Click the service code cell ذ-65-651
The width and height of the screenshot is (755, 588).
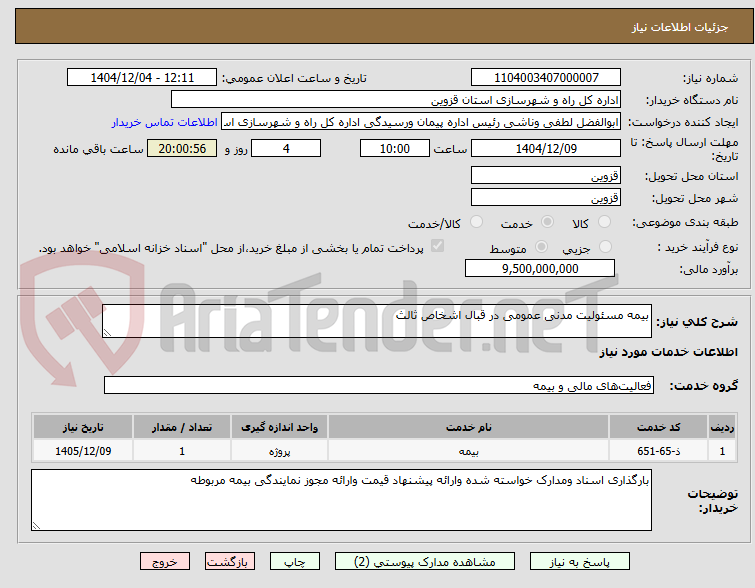pos(658,451)
